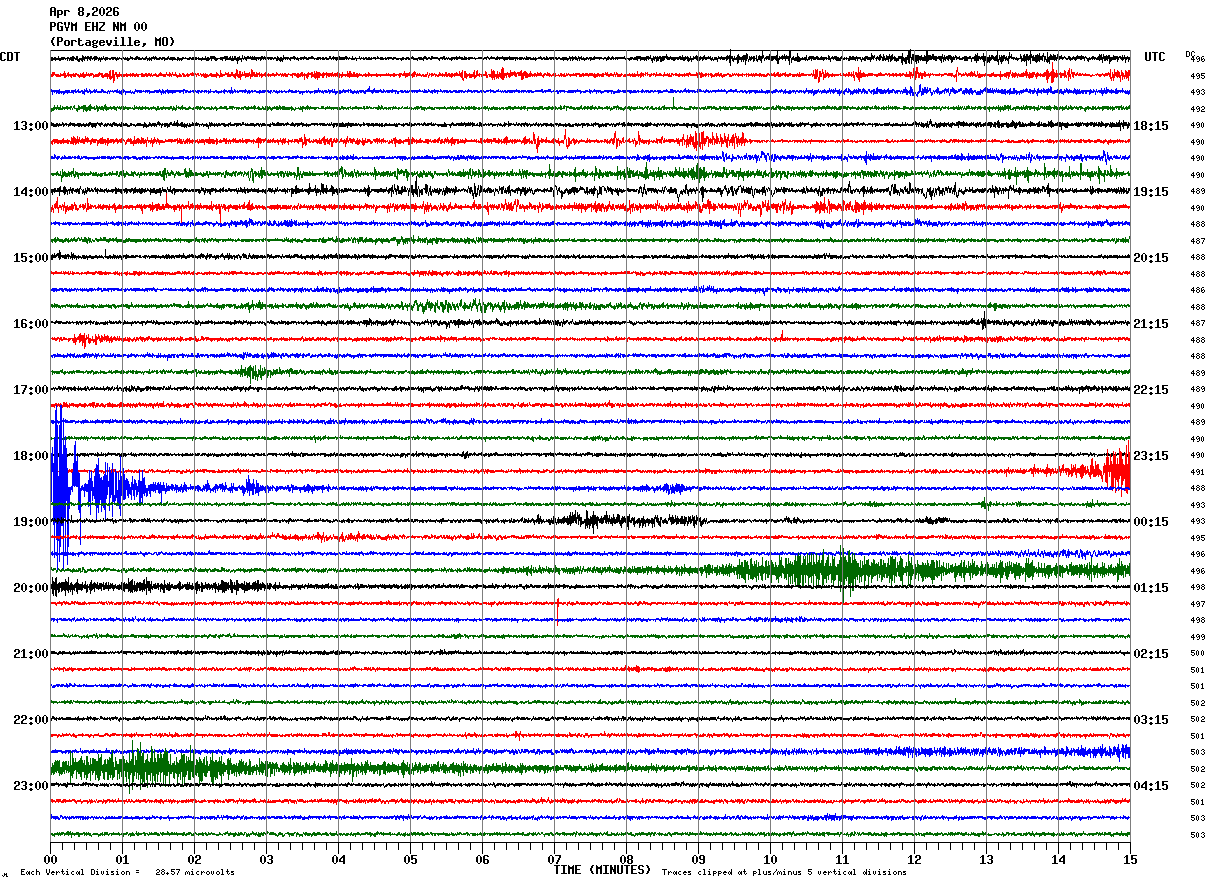Click the minute '01' tick on bottom axis
The height and width of the screenshot is (886, 1210).
123,859
